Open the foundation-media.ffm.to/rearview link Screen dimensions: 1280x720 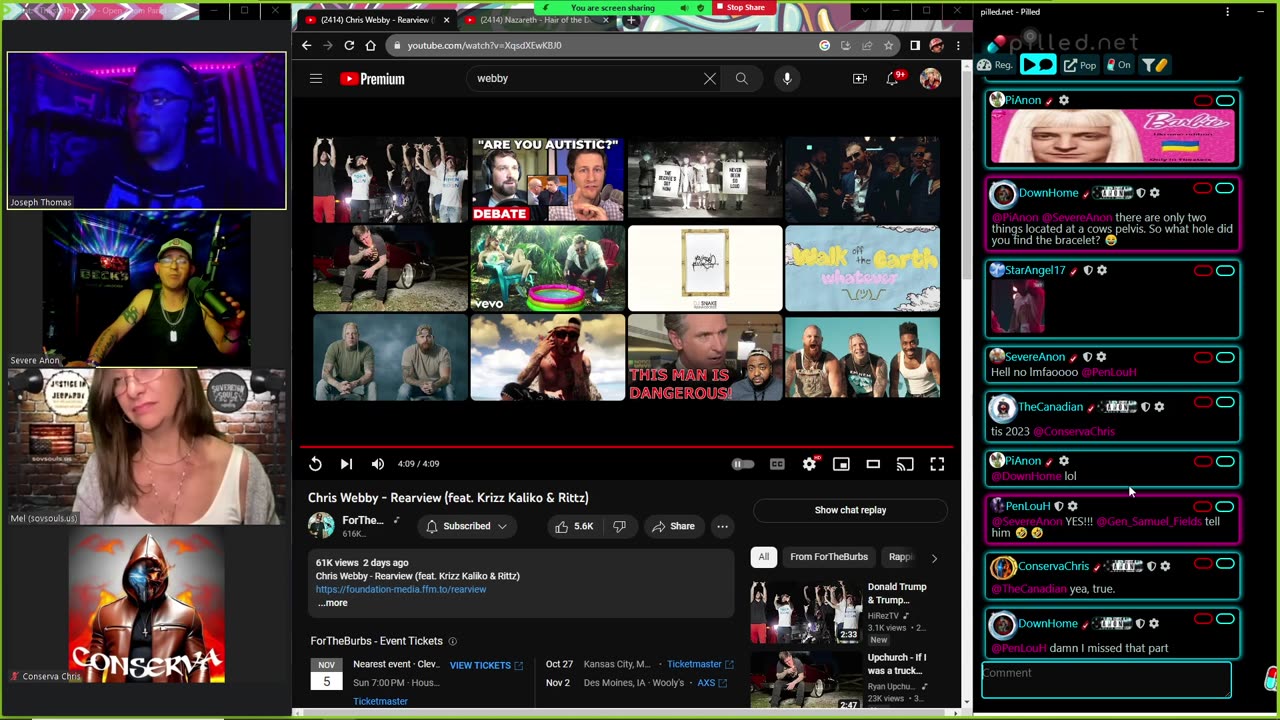pos(401,589)
